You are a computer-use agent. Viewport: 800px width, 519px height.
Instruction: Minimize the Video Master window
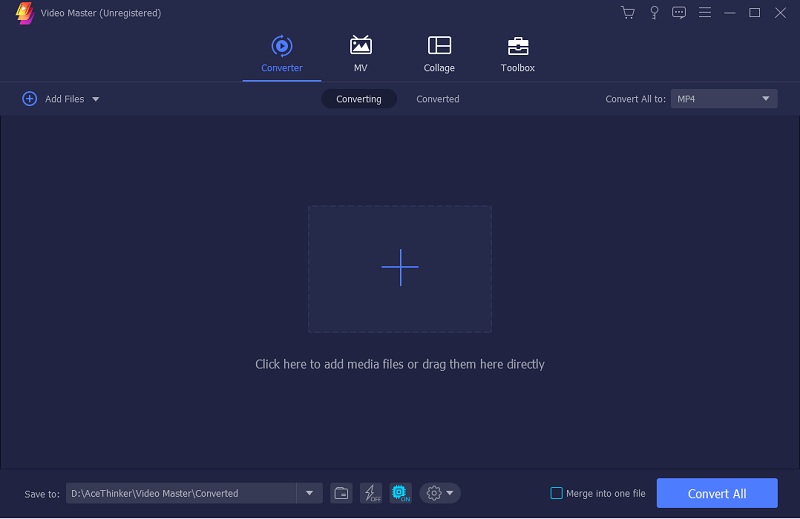[x=730, y=13]
